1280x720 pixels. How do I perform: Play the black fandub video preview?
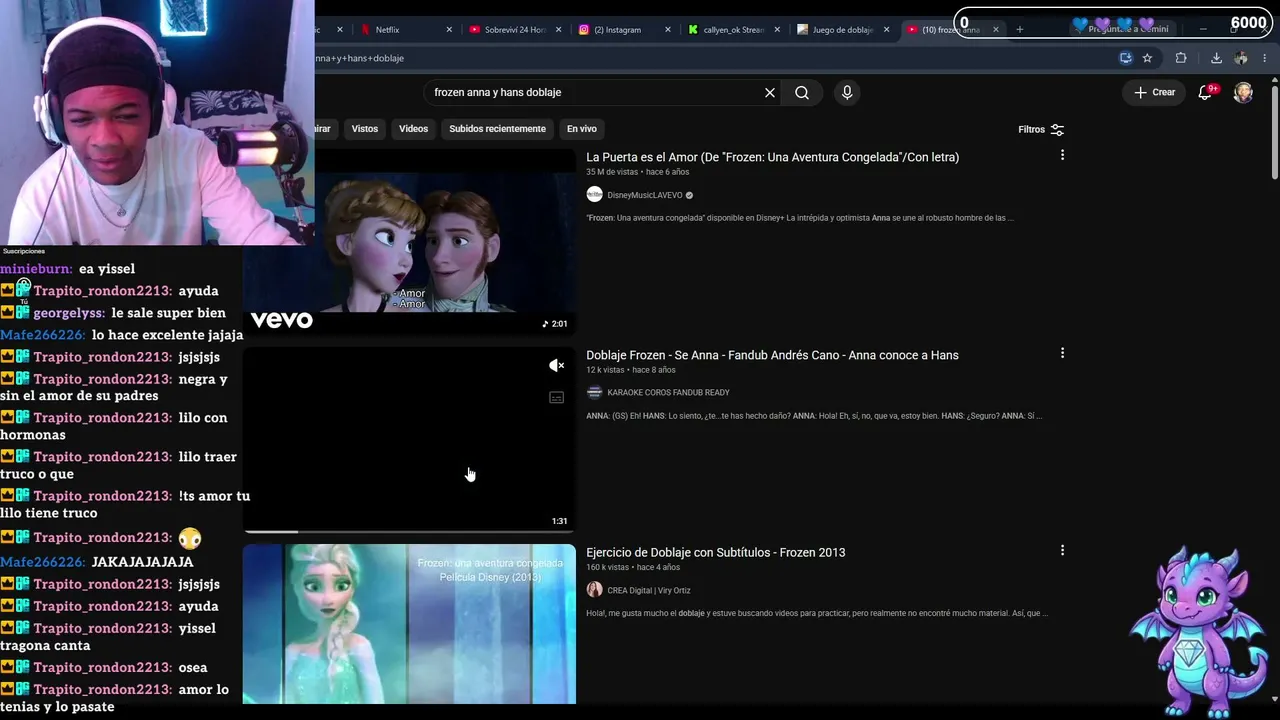click(x=409, y=440)
